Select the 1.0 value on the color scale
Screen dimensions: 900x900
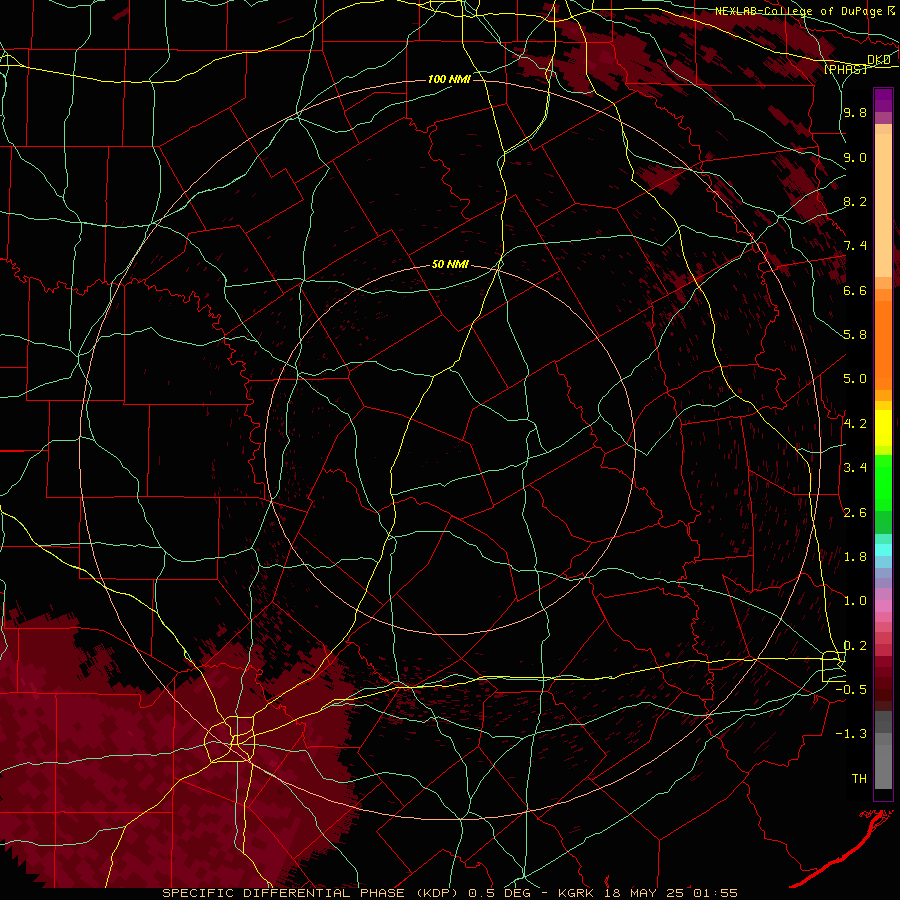coord(855,601)
